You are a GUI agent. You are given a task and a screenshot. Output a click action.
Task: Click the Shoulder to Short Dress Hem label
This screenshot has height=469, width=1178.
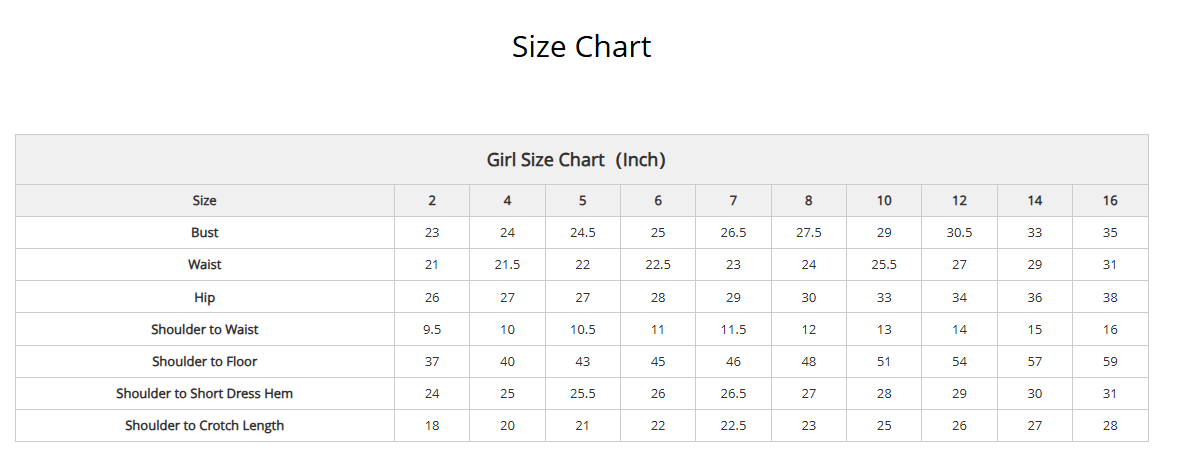coord(204,393)
